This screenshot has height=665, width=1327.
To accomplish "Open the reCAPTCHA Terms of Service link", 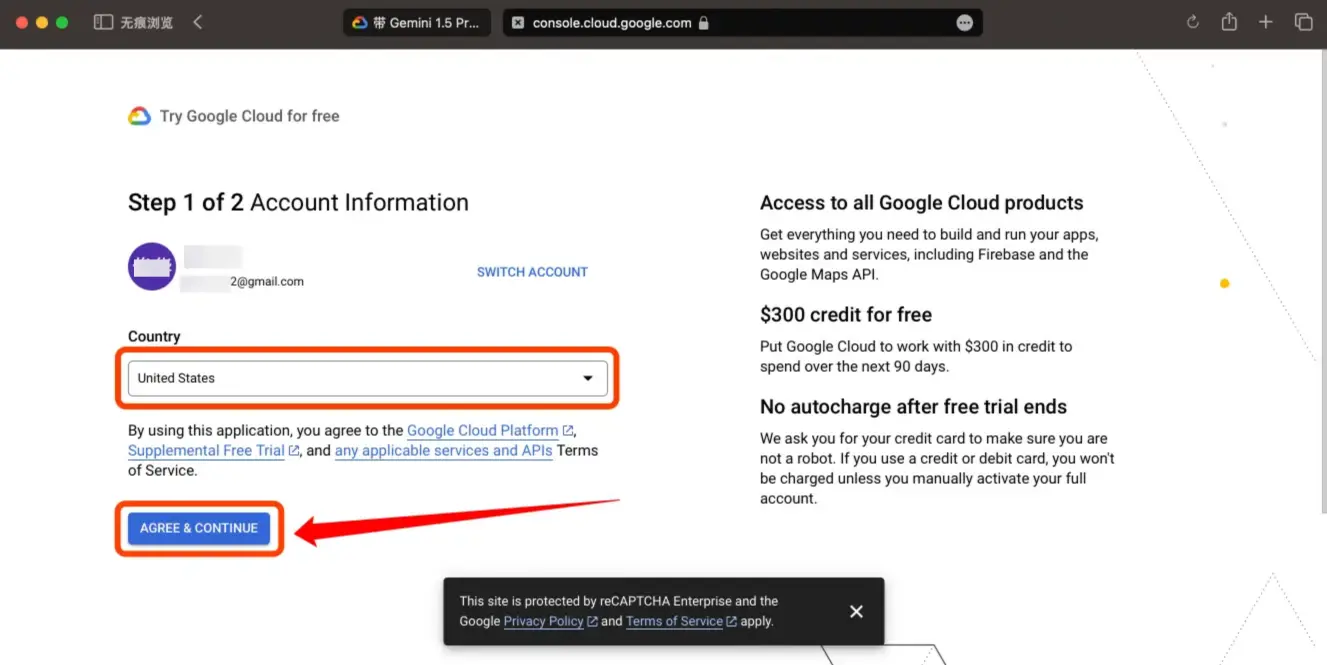I will pyautogui.click(x=681, y=621).
